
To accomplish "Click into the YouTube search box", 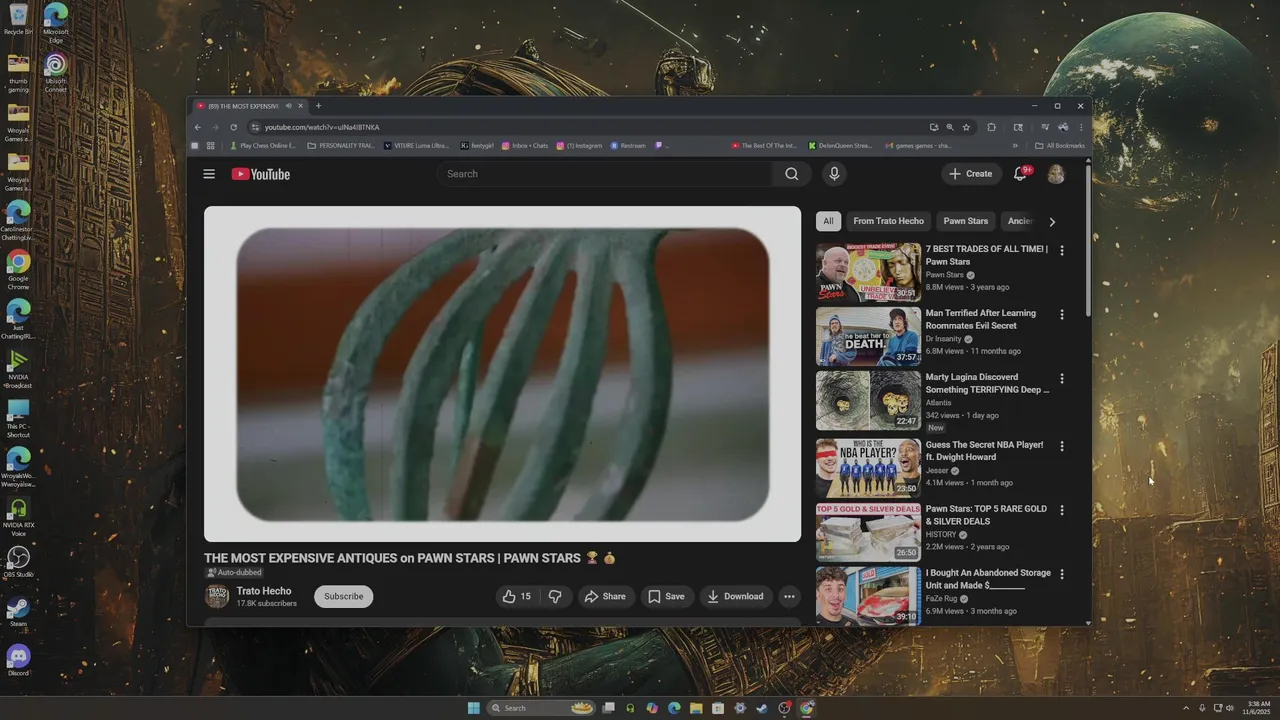I will coord(605,174).
